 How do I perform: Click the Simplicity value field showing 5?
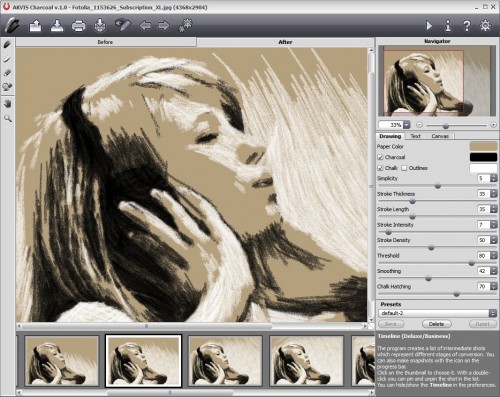coord(484,178)
